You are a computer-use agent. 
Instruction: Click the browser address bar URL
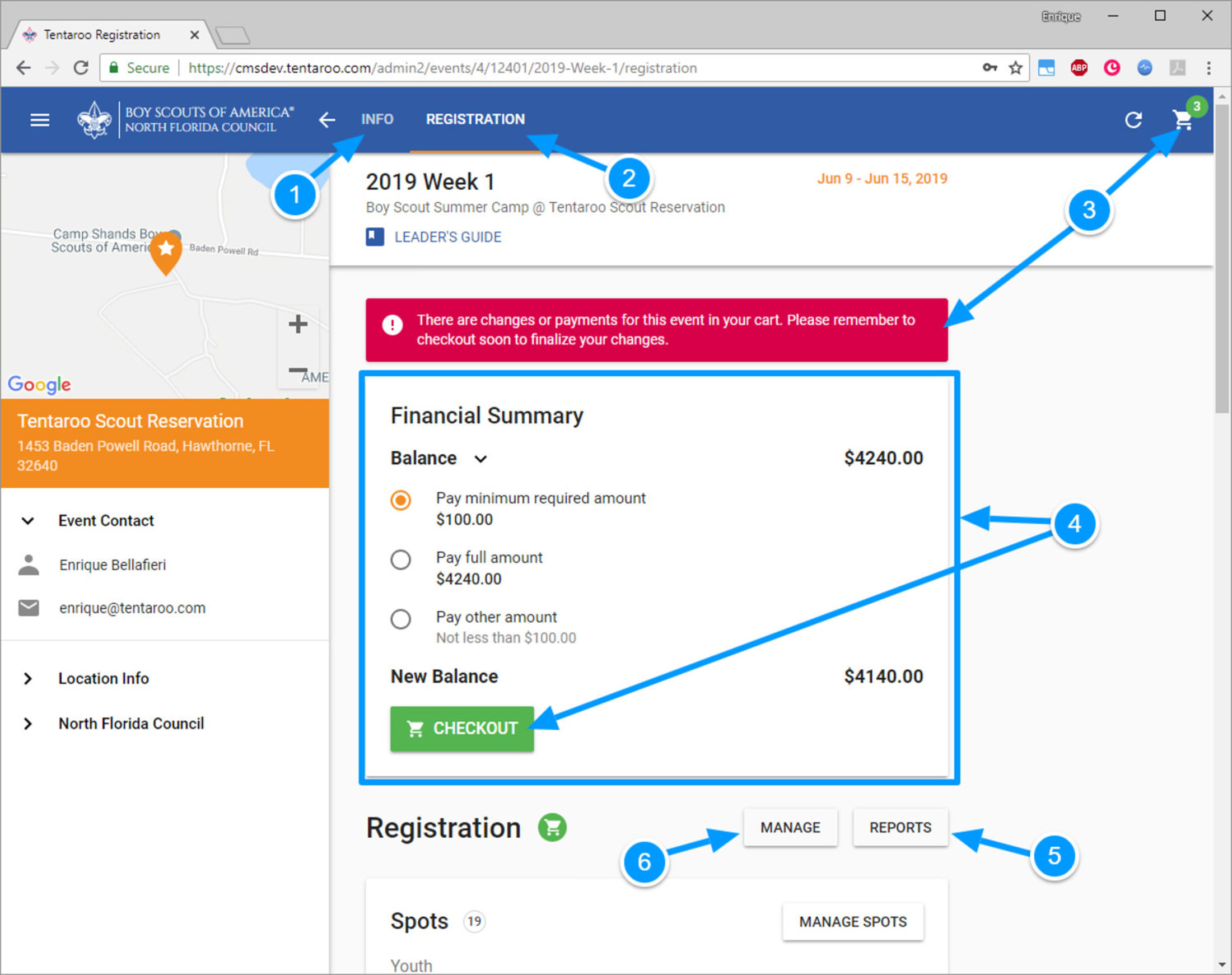(x=442, y=68)
